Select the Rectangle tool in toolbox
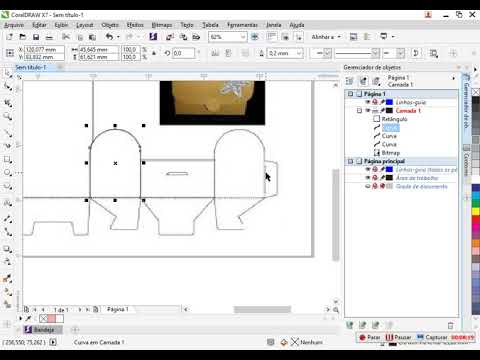This screenshot has height=360, width=480. 7,159
